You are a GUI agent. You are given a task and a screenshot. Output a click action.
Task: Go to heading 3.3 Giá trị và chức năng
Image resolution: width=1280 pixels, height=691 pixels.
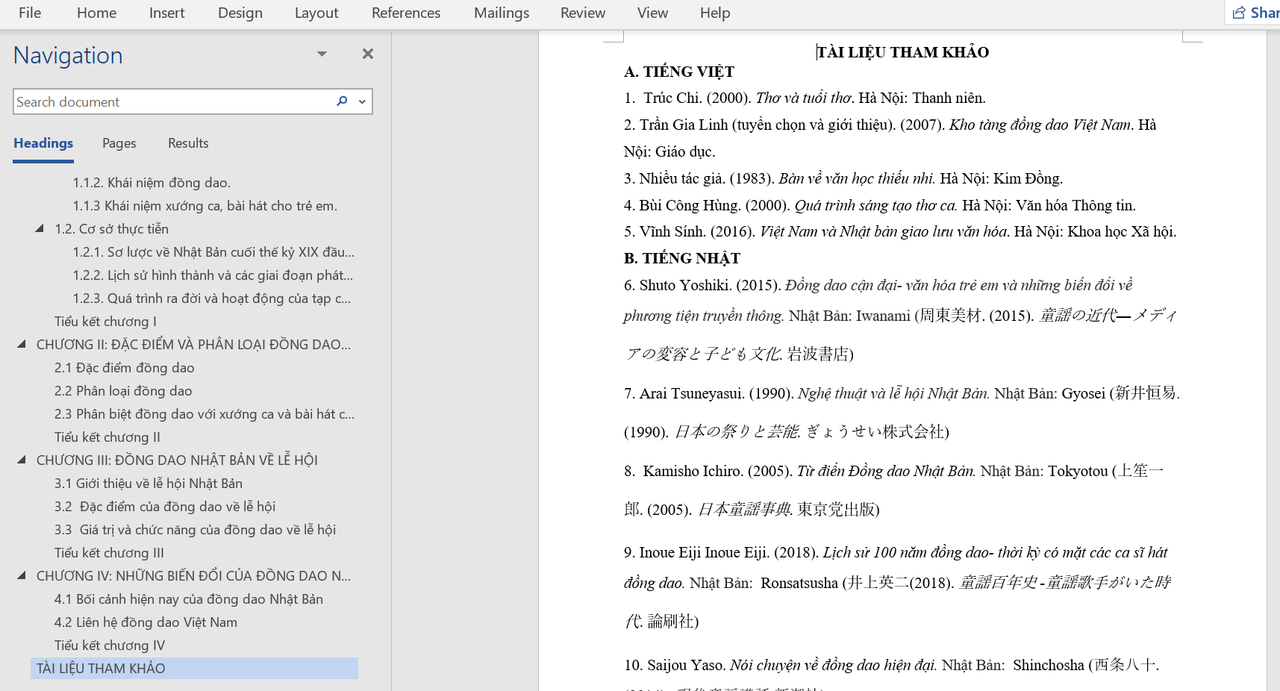pos(195,530)
